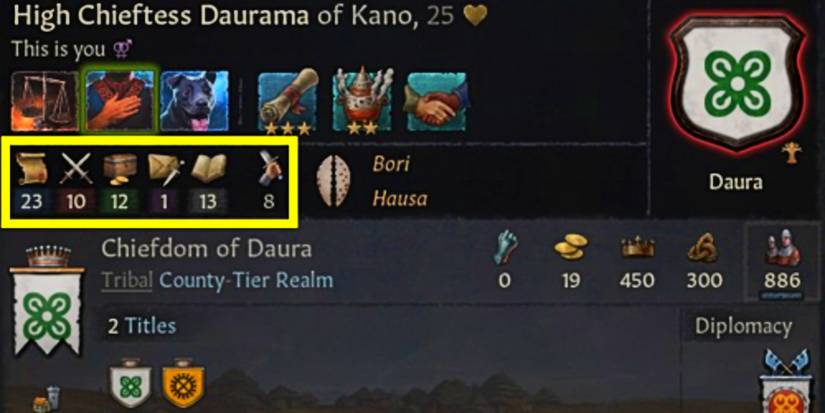
Task: Click the Diplomacy skill scroll icon showing 23
Action: click(x=31, y=168)
